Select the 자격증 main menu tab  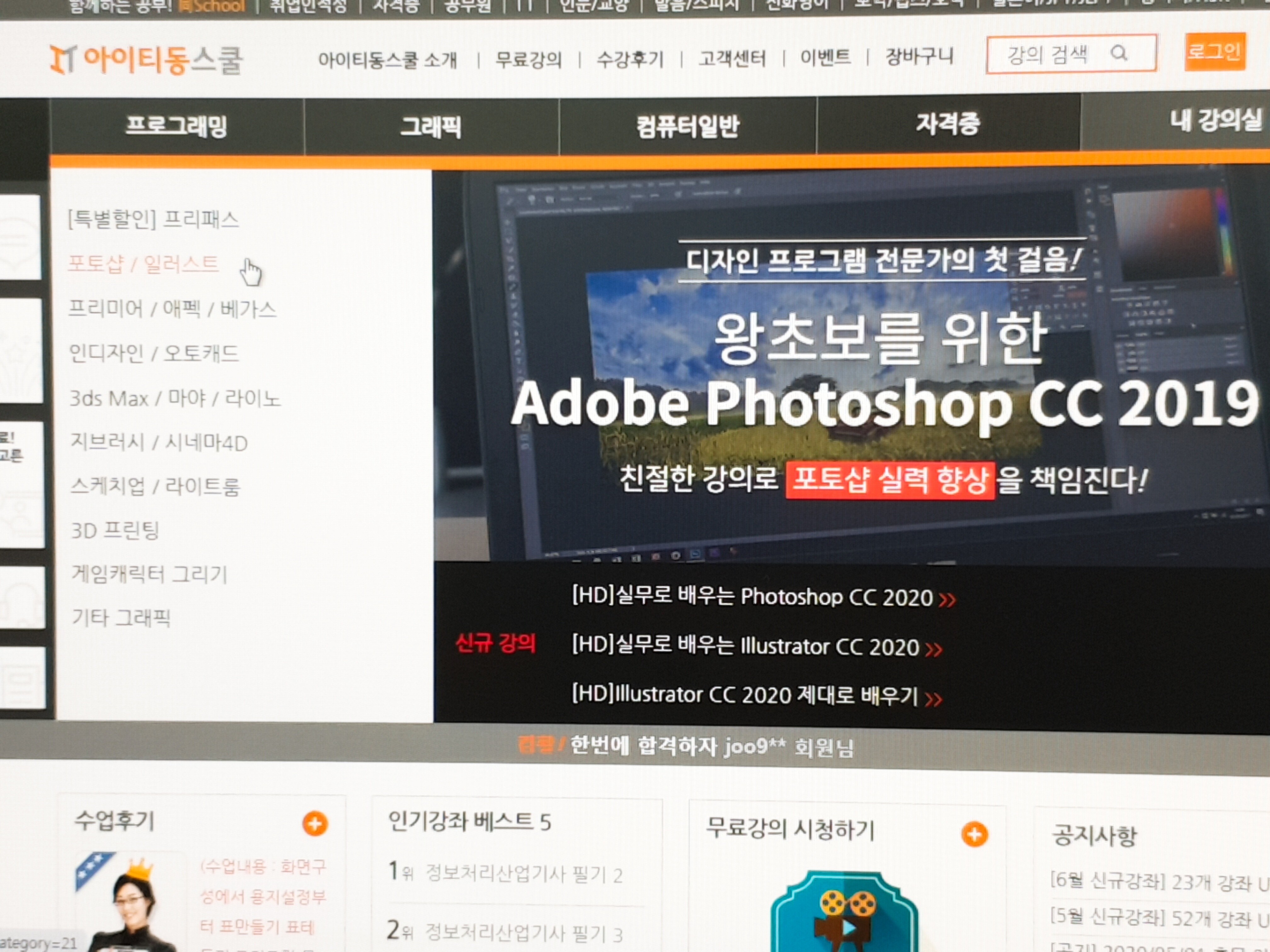(x=948, y=123)
